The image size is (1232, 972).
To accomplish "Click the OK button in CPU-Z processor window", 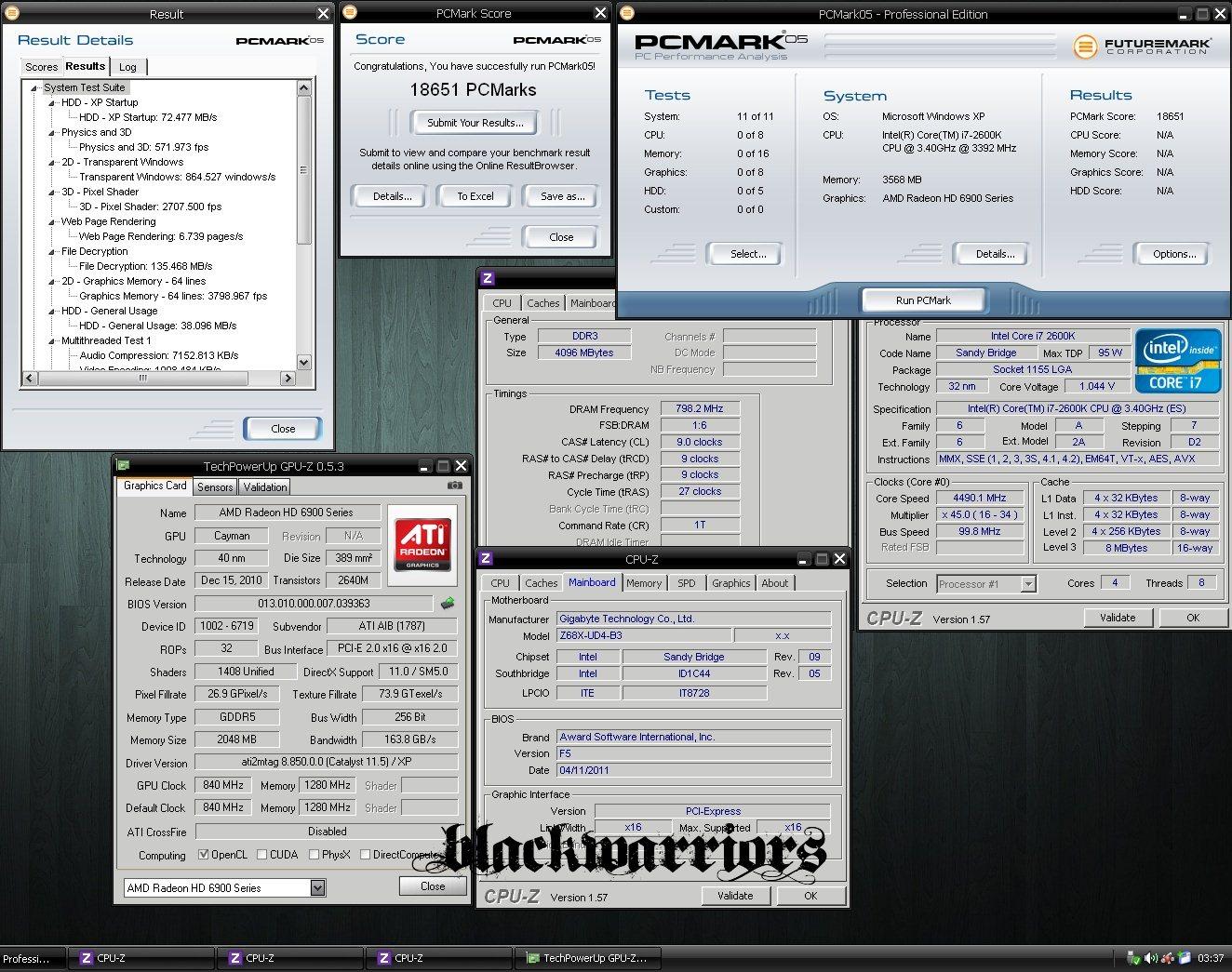I will pyautogui.click(x=1193, y=618).
